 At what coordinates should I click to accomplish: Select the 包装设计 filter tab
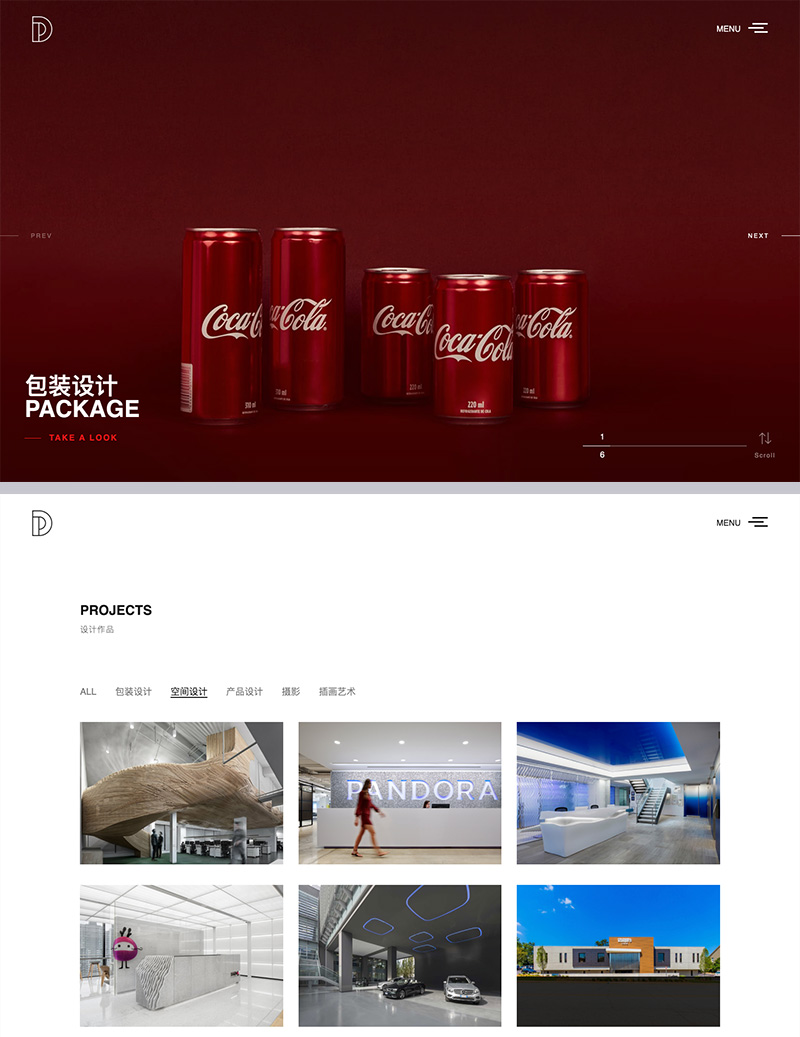point(134,692)
